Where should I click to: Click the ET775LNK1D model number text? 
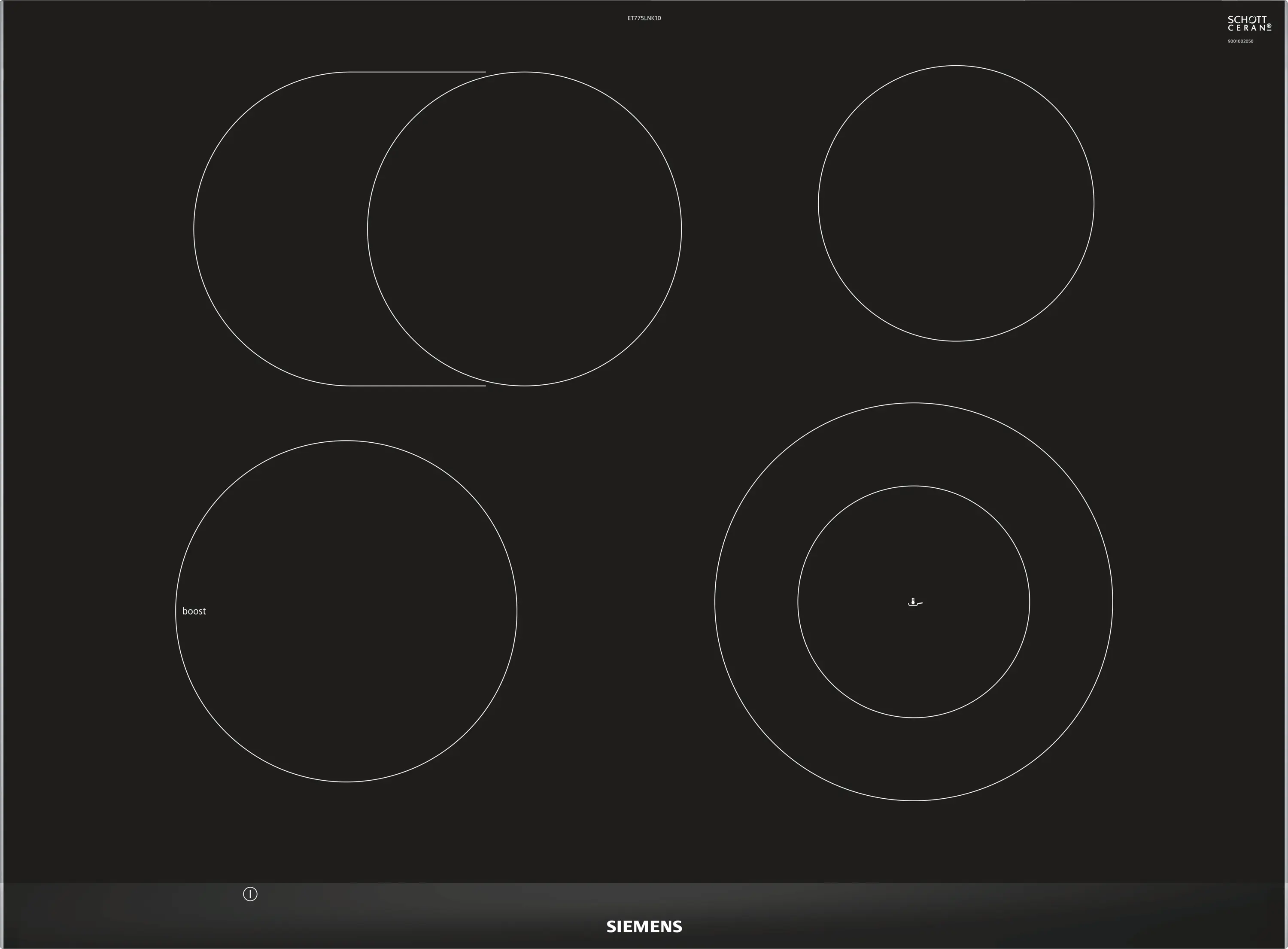click(644, 18)
